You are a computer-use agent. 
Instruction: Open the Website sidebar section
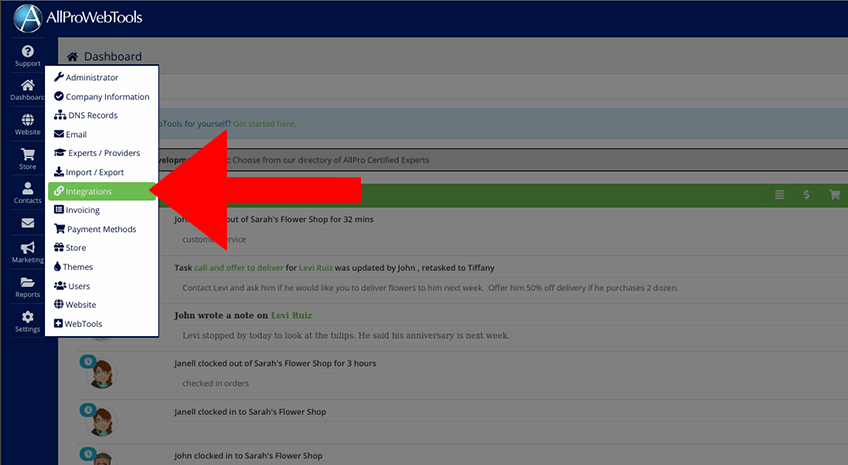coord(28,125)
